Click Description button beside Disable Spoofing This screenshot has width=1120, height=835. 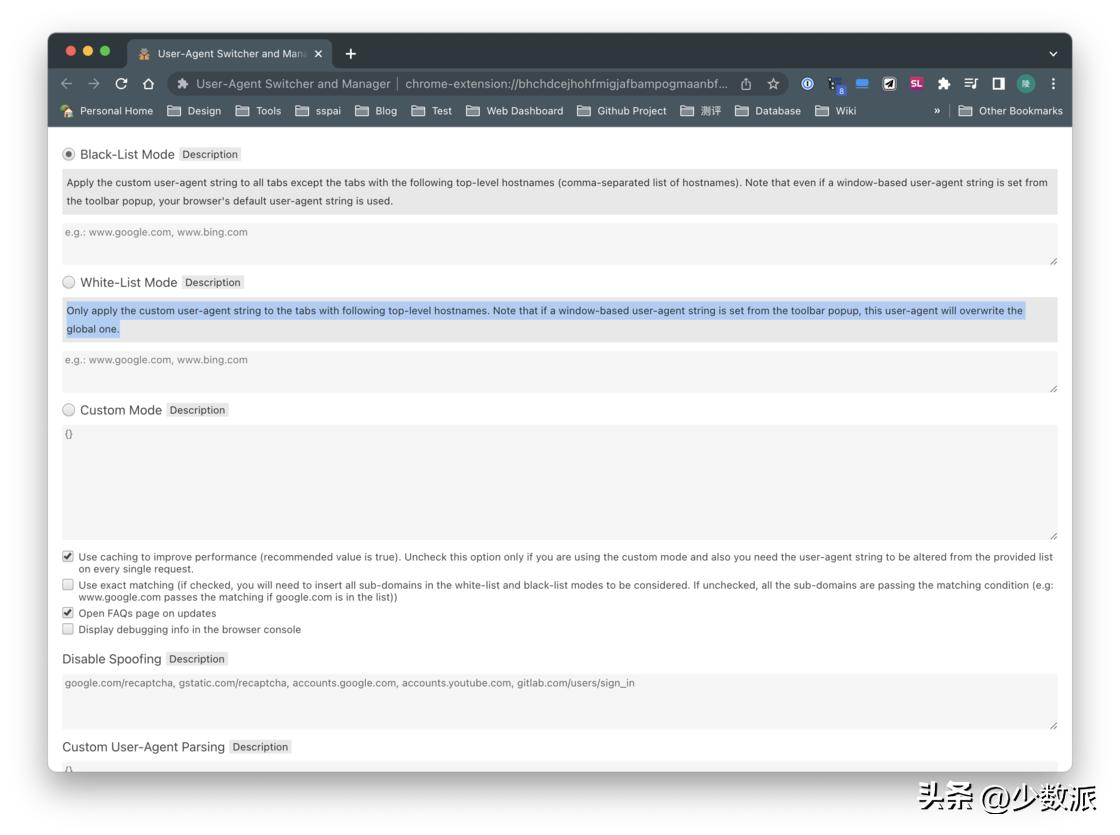tap(197, 659)
